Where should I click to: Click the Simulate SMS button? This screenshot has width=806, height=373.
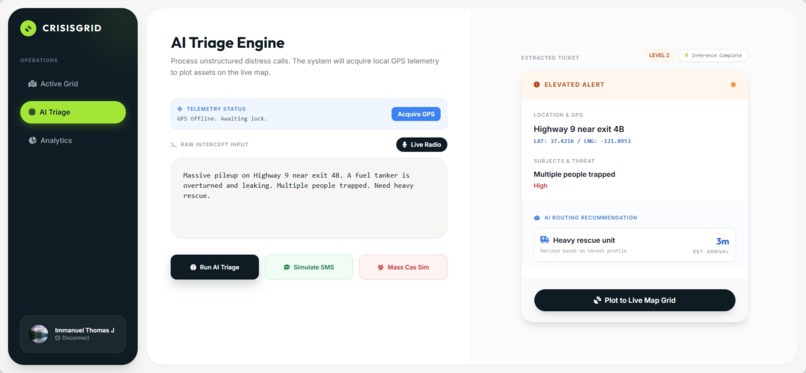(309, 267)
